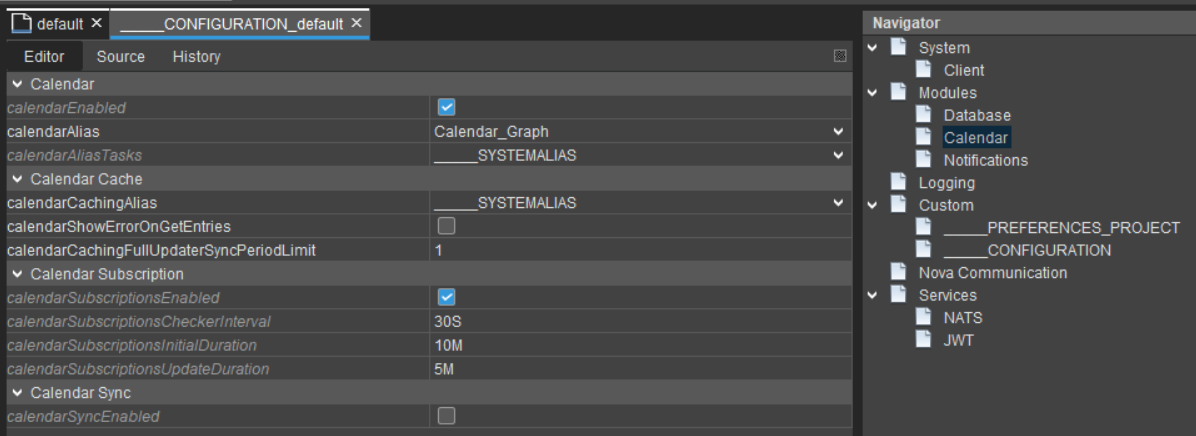Select Client in the Navigator tree
The image size is (1196, 436).
pyautogui.click(x=964, y=70)
